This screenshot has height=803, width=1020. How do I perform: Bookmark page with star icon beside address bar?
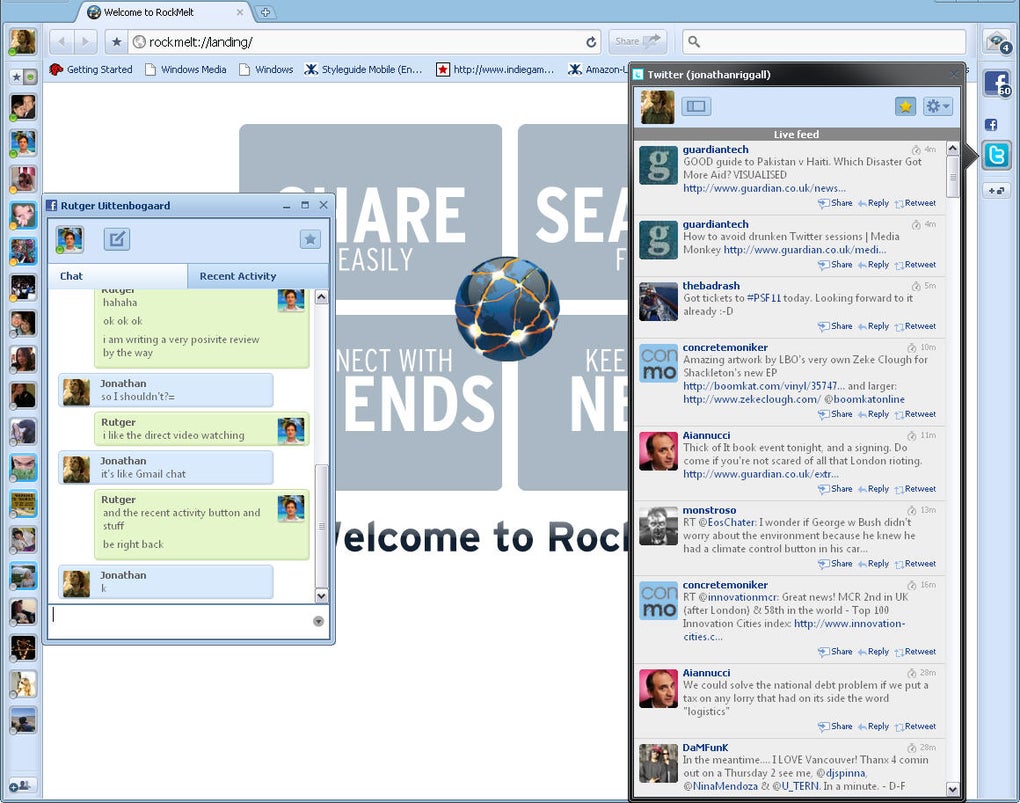pyautogui.click(x=116, y=42)
